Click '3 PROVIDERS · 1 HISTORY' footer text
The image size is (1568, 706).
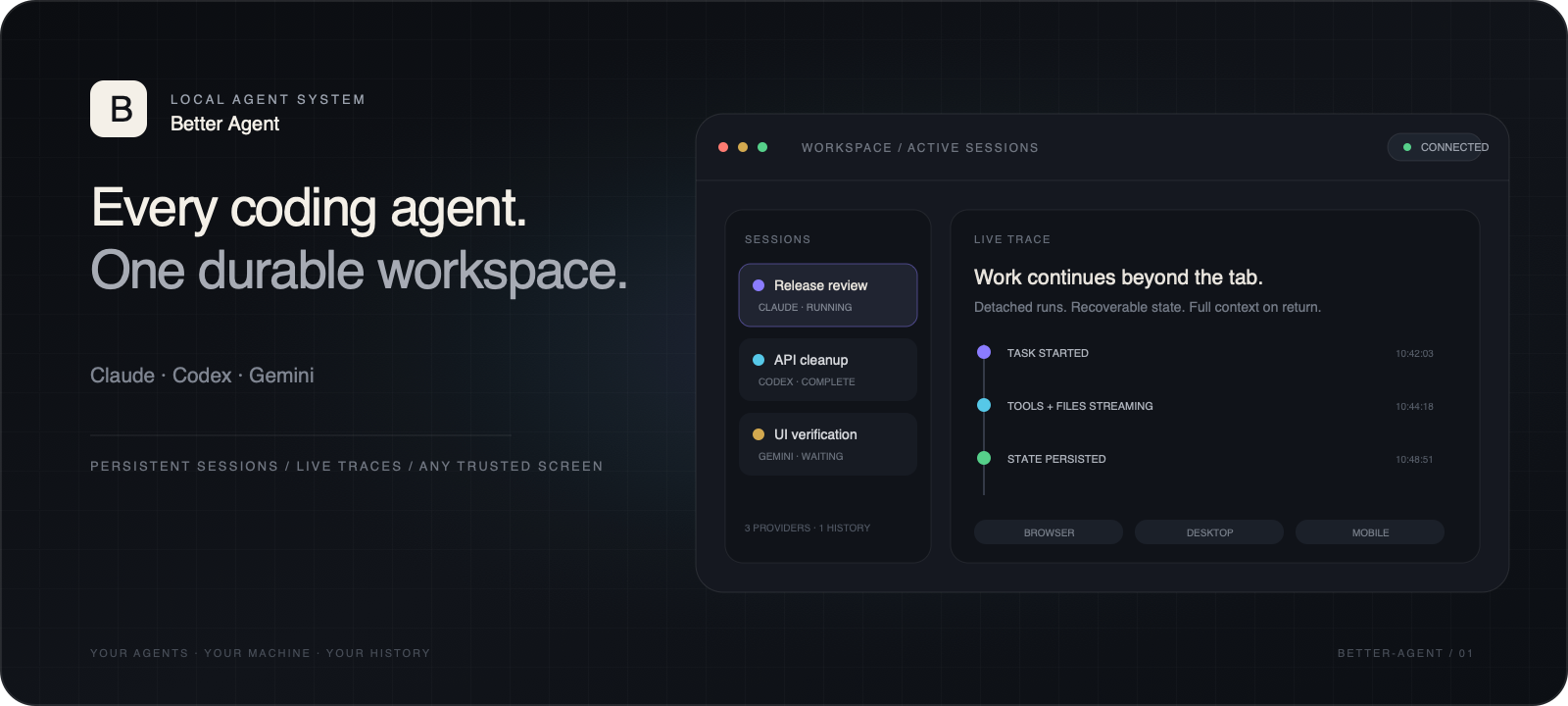[x=808, y=528]
